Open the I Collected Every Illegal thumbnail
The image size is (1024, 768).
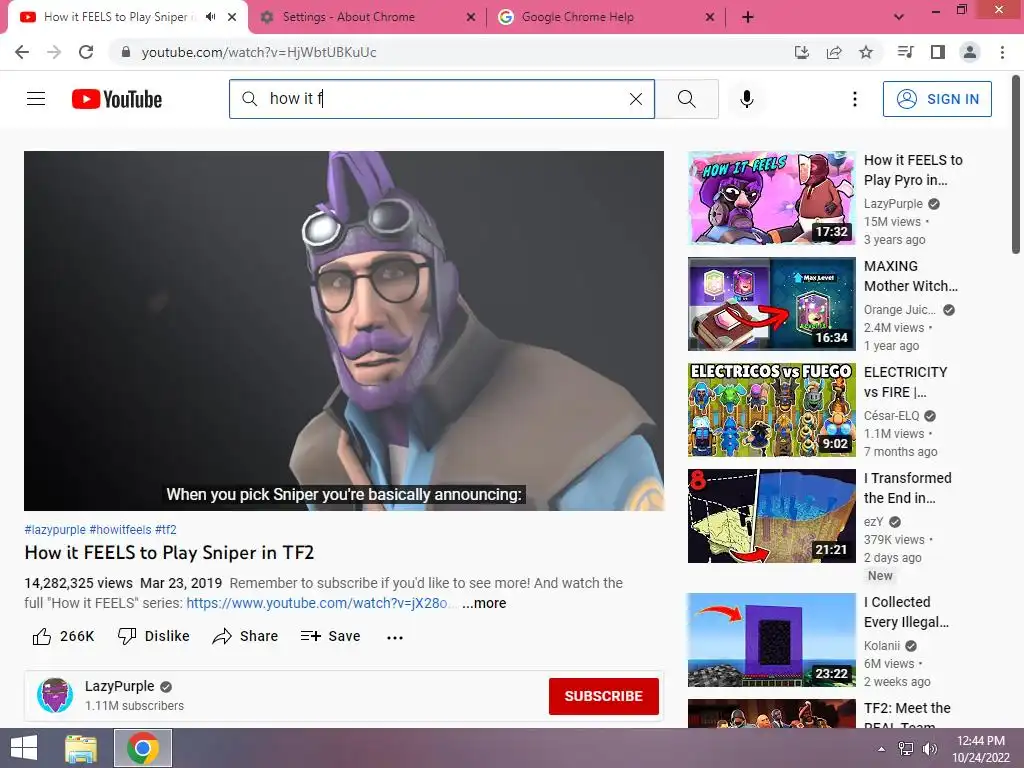click(x=771, y=639)
